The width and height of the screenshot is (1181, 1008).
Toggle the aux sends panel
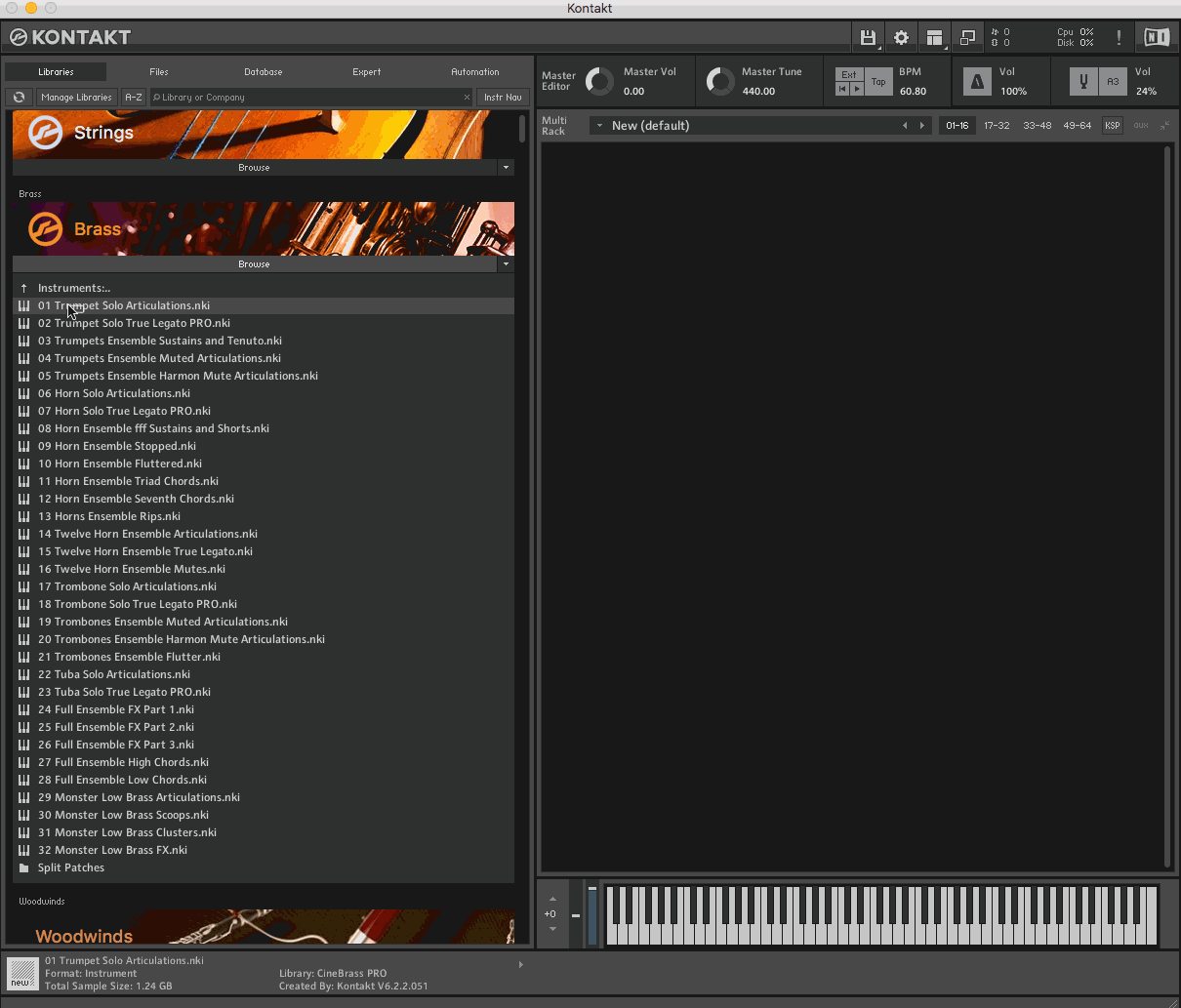pos(1140,126)
